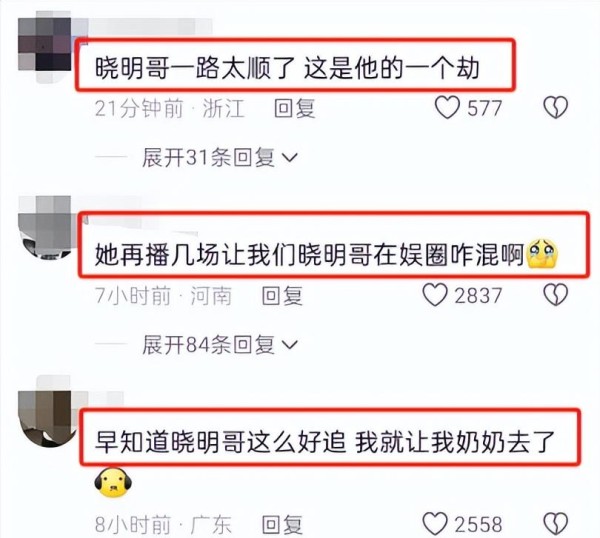Dislike the Guangdong comment with broken heart
This screenshot has height=538, width=600.
(556, 523)
